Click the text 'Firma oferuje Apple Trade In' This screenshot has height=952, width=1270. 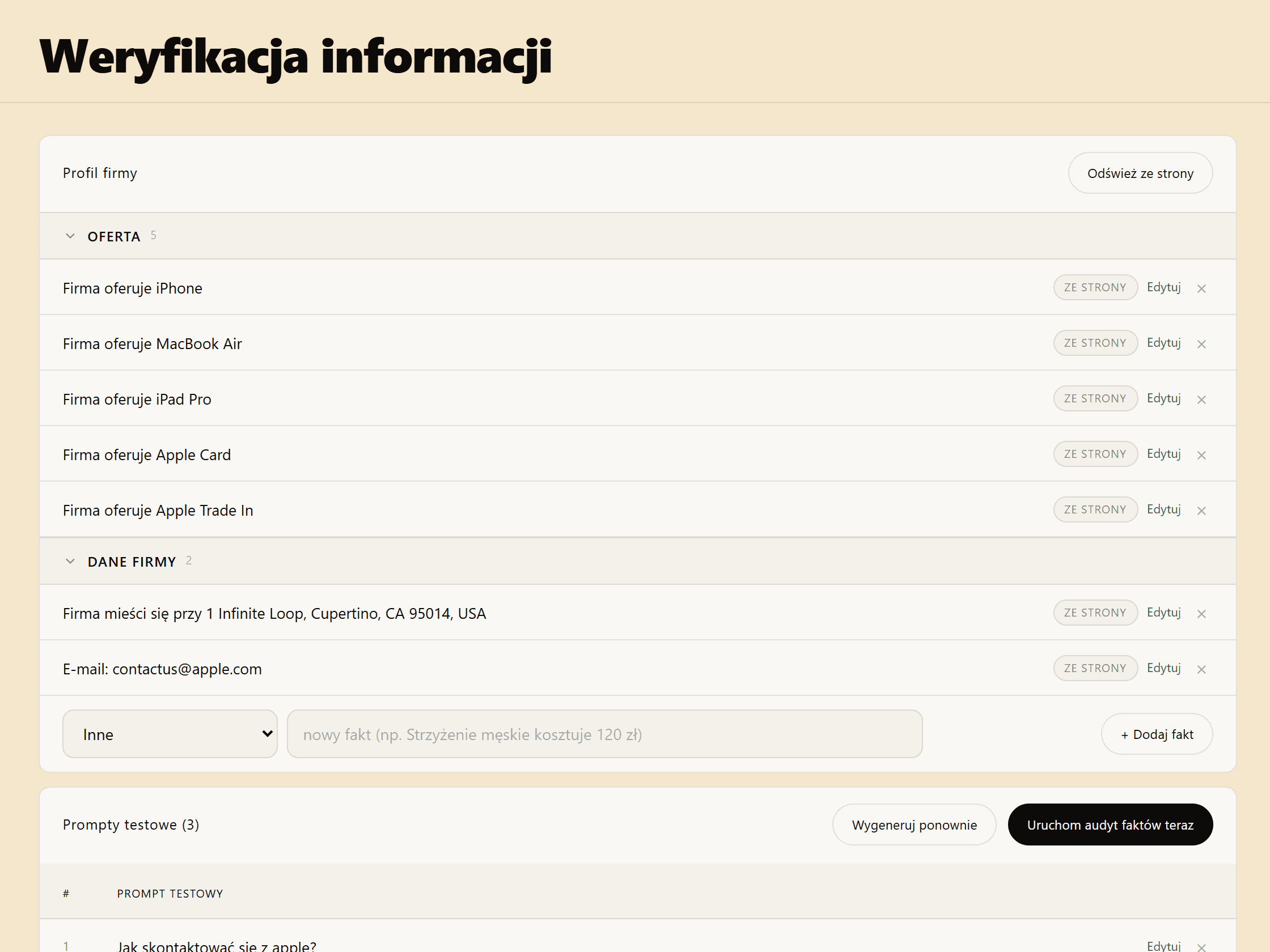pos(158,511)
